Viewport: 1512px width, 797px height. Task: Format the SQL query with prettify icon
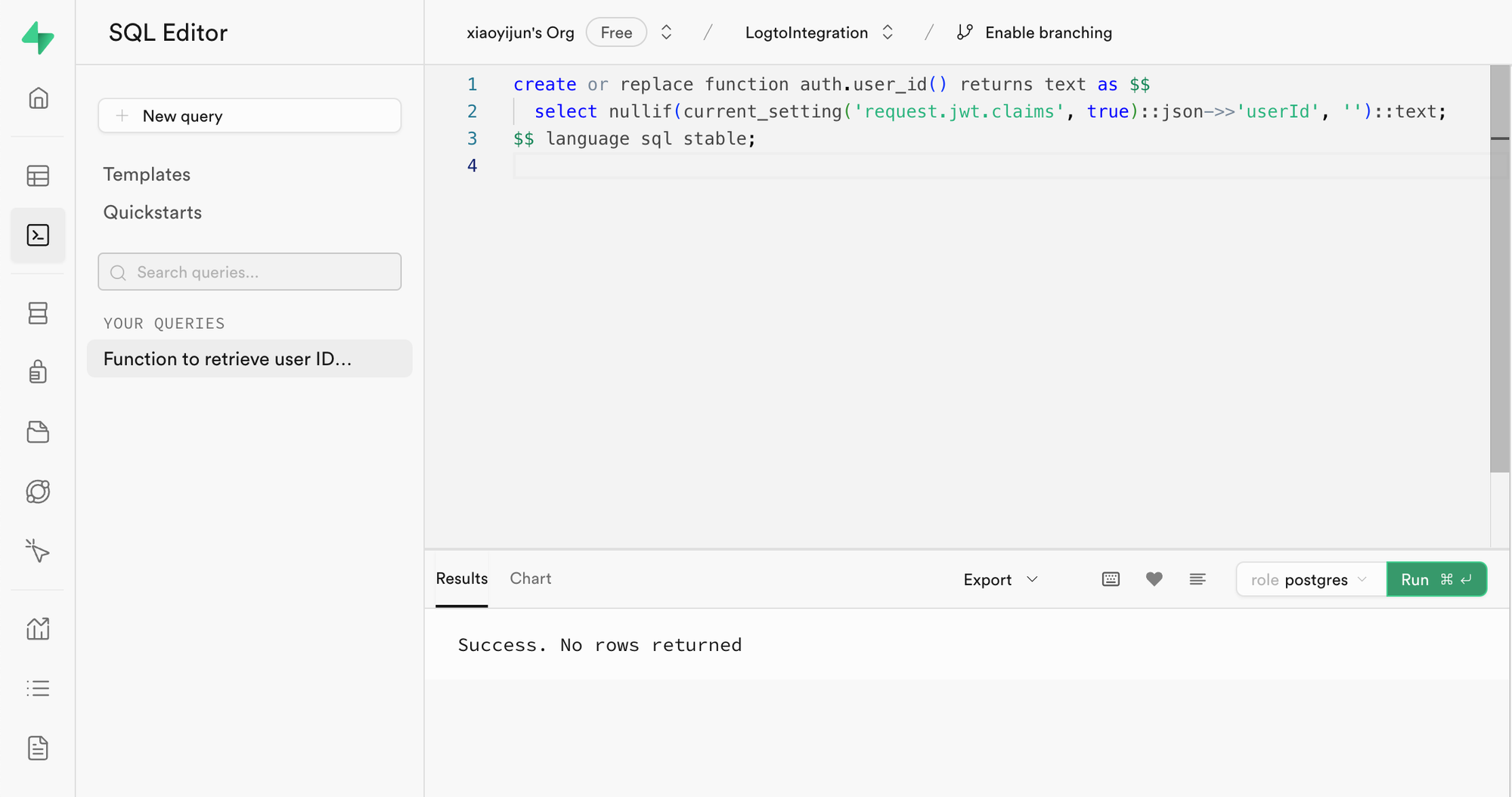pyautogui.click(x=1198, y=579)
